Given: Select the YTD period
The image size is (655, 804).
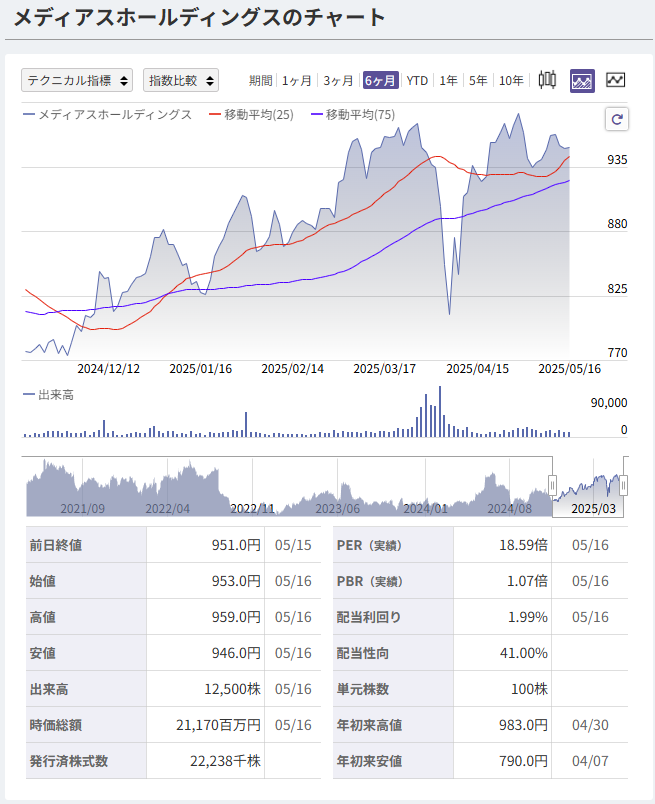Looking at the screenshot, I should click(417, 81).
